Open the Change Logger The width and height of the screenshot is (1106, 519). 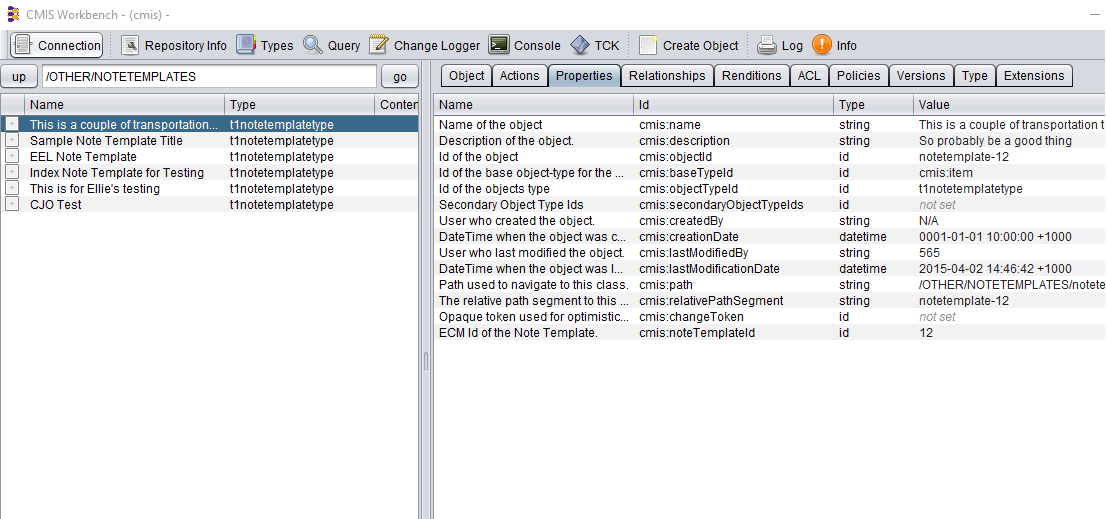(425, 45)
